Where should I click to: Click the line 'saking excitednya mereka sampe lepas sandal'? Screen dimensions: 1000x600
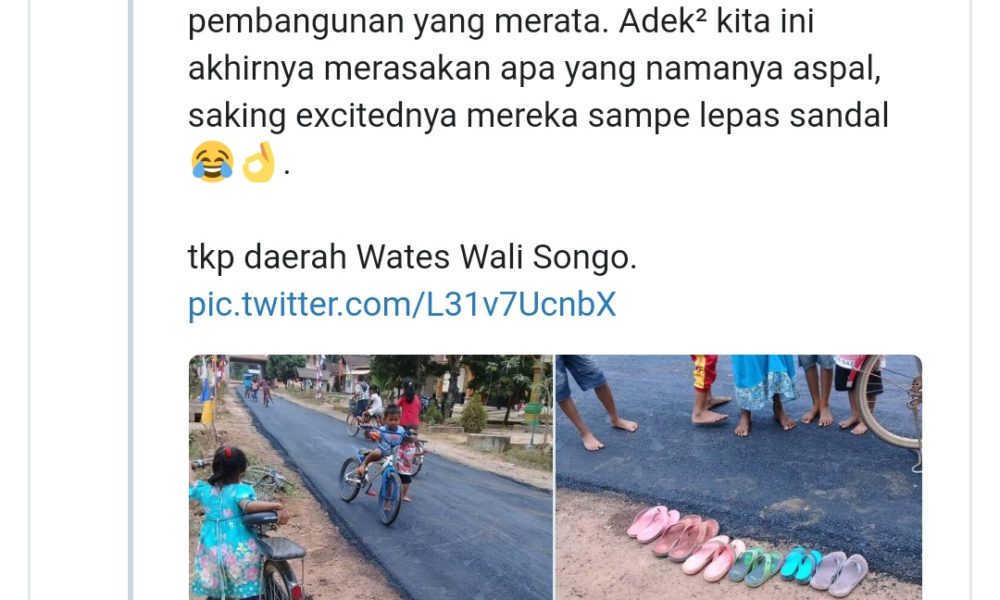(x=538, y=115)
